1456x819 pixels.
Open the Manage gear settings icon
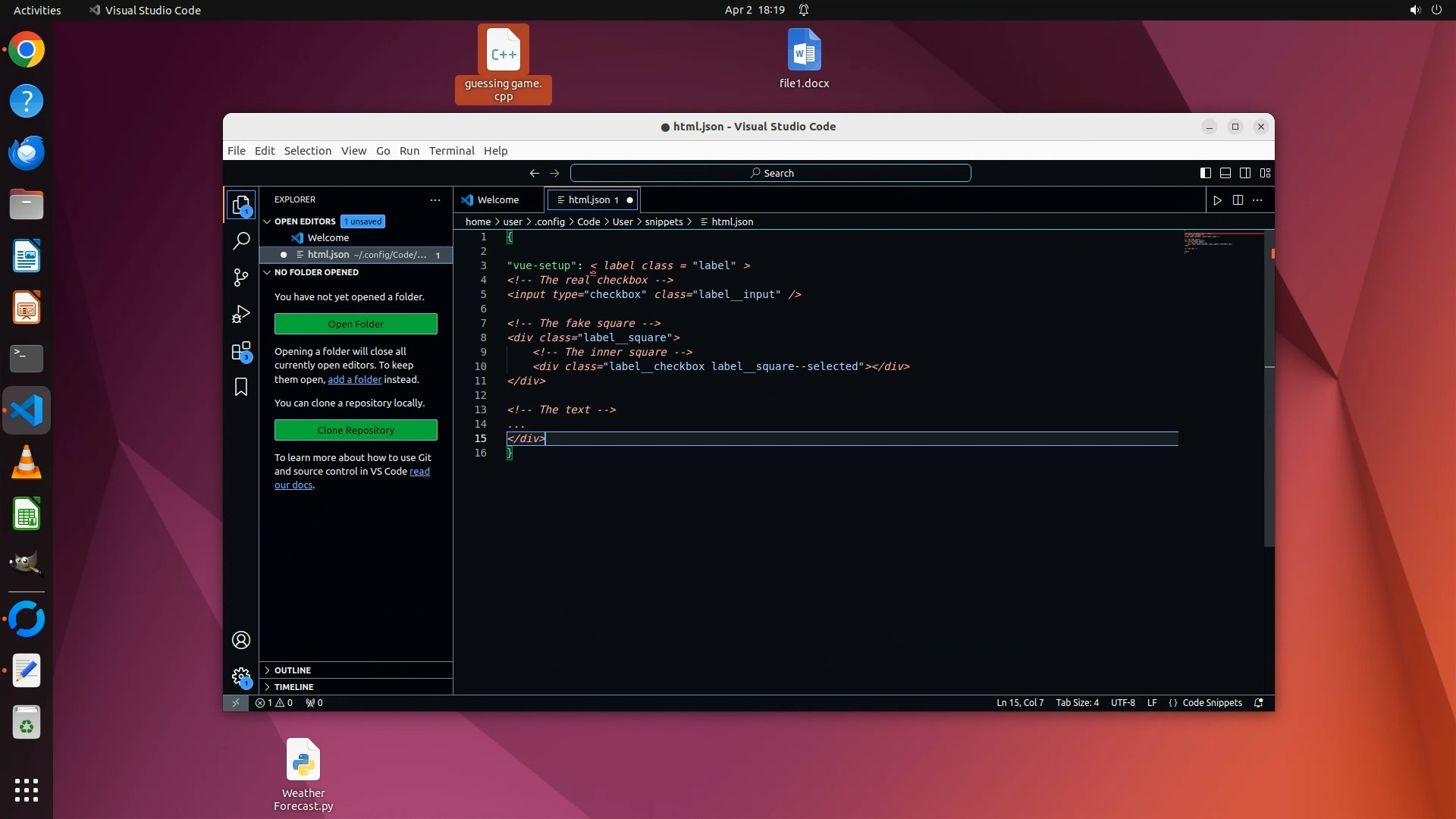(241, 676)
